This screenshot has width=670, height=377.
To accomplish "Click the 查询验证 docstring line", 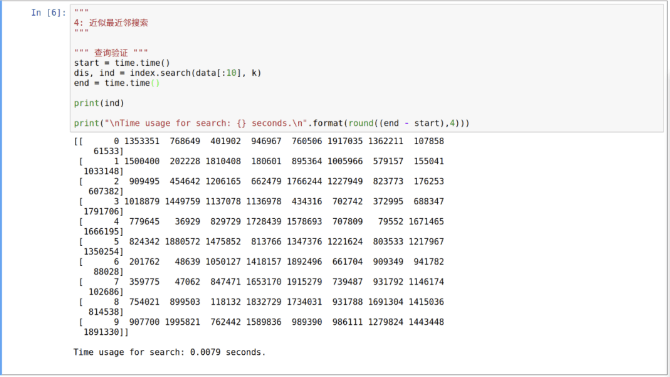I will [x=111, y=53].
